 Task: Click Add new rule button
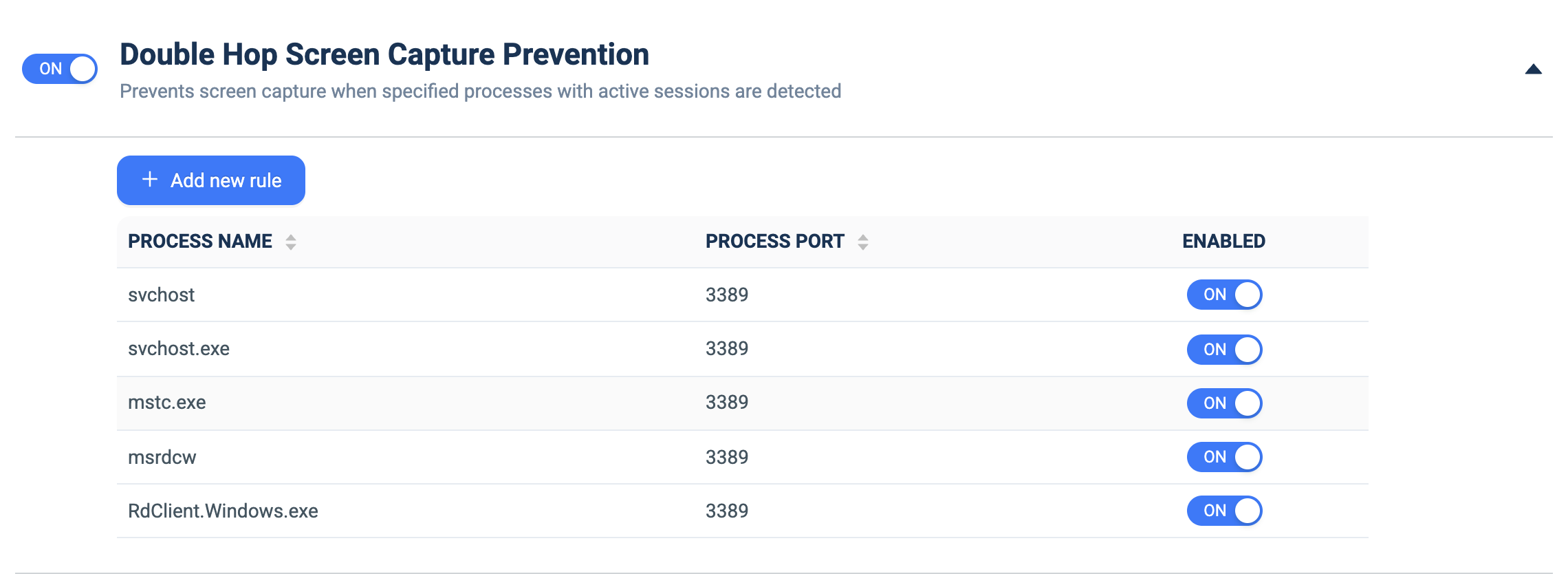coord(211,180)
